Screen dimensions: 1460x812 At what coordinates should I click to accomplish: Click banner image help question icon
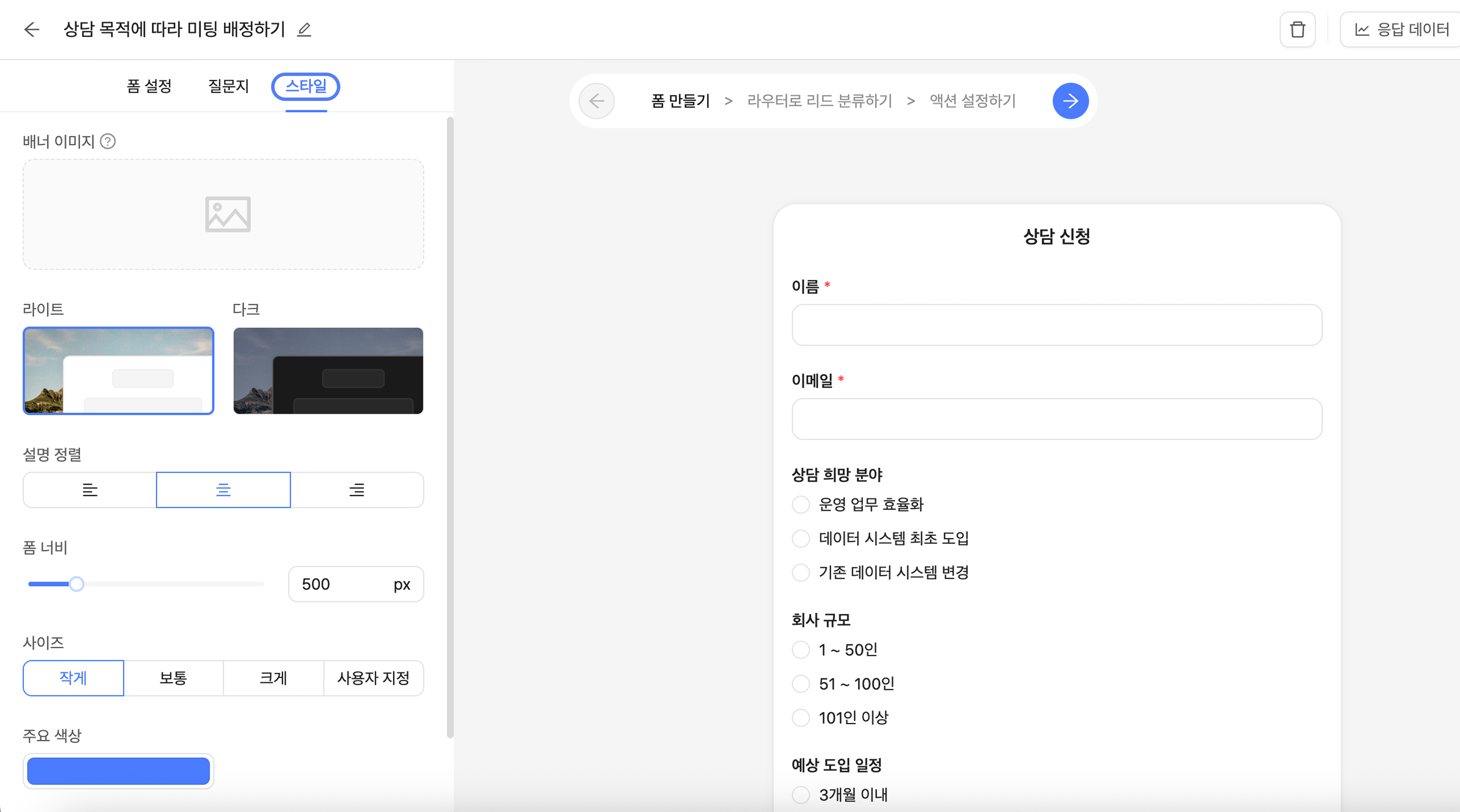pos(108,141)
